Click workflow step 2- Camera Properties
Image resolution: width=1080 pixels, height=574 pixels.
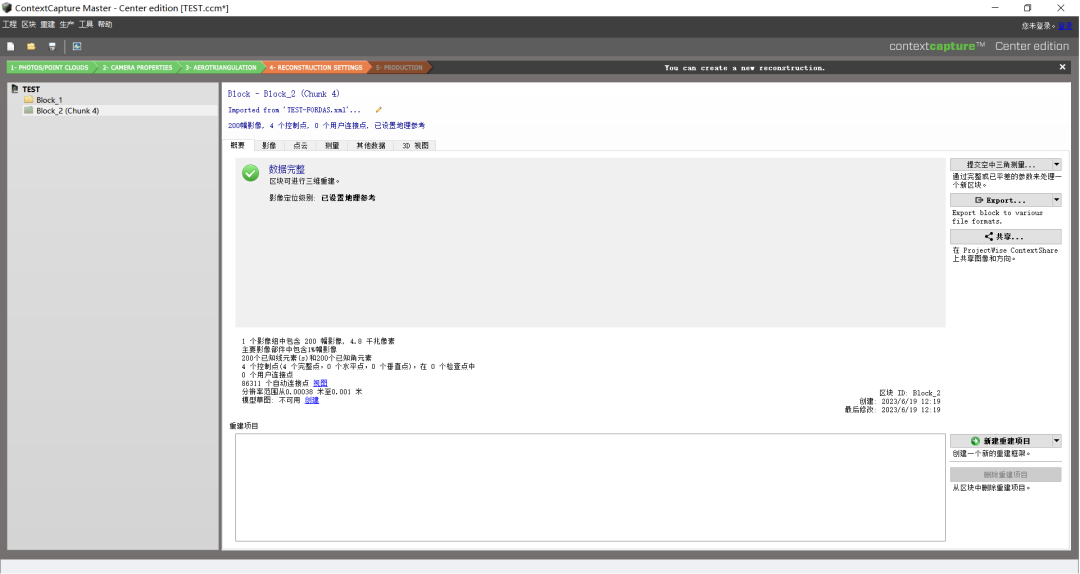tap(137, 68)
